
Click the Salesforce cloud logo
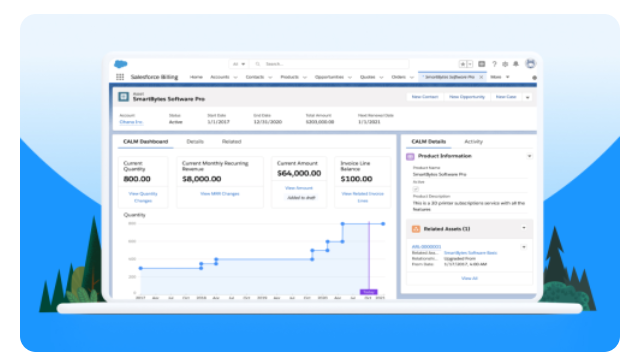click(121, 64)
